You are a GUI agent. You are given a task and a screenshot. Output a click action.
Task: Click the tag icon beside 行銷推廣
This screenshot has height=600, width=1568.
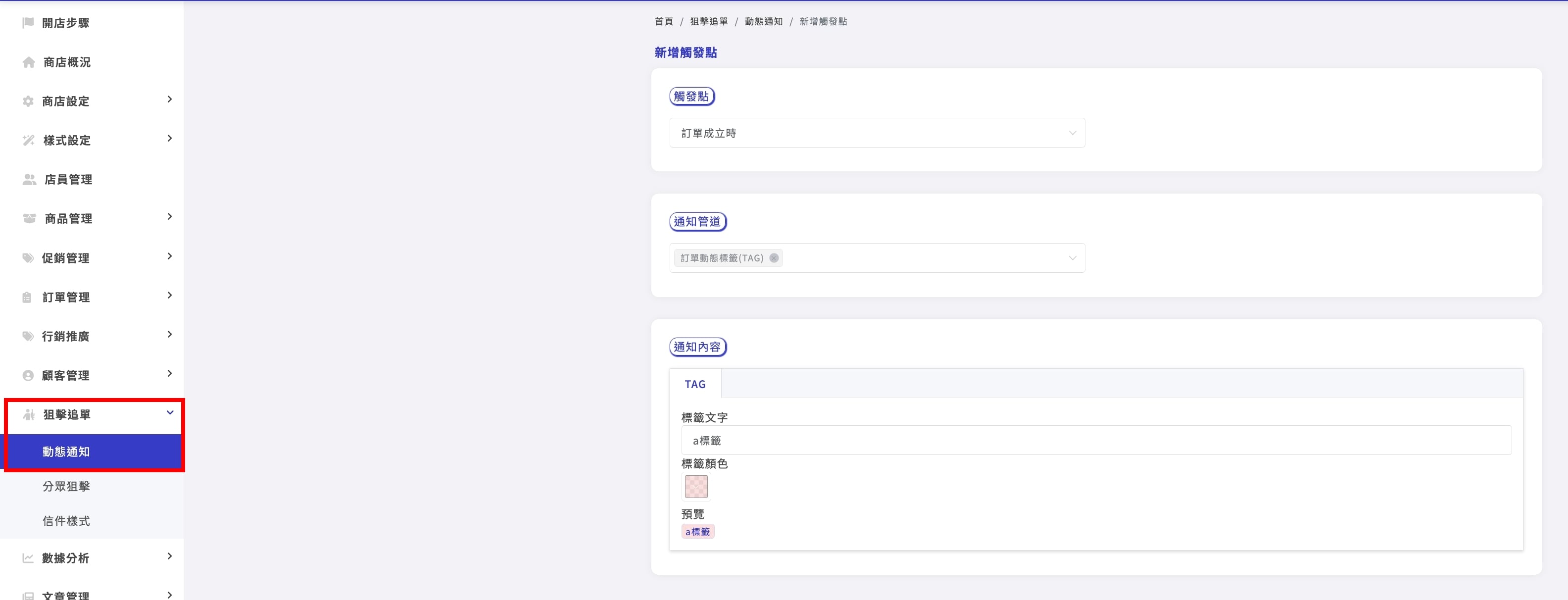coord(28,336)
